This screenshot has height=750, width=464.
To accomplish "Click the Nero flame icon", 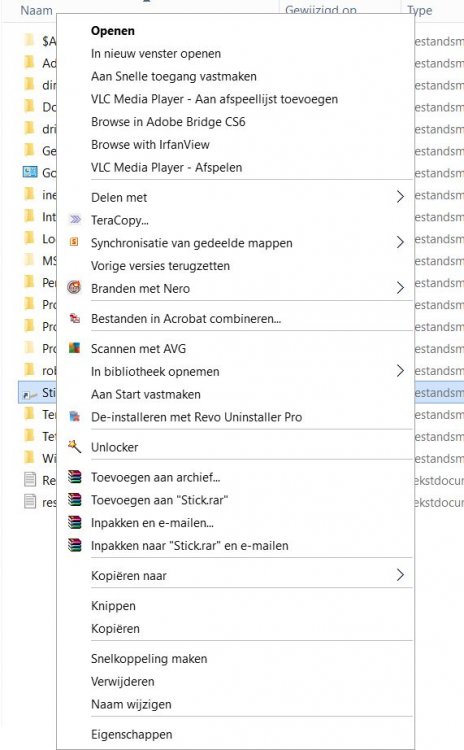I will (x=74, y=287).
